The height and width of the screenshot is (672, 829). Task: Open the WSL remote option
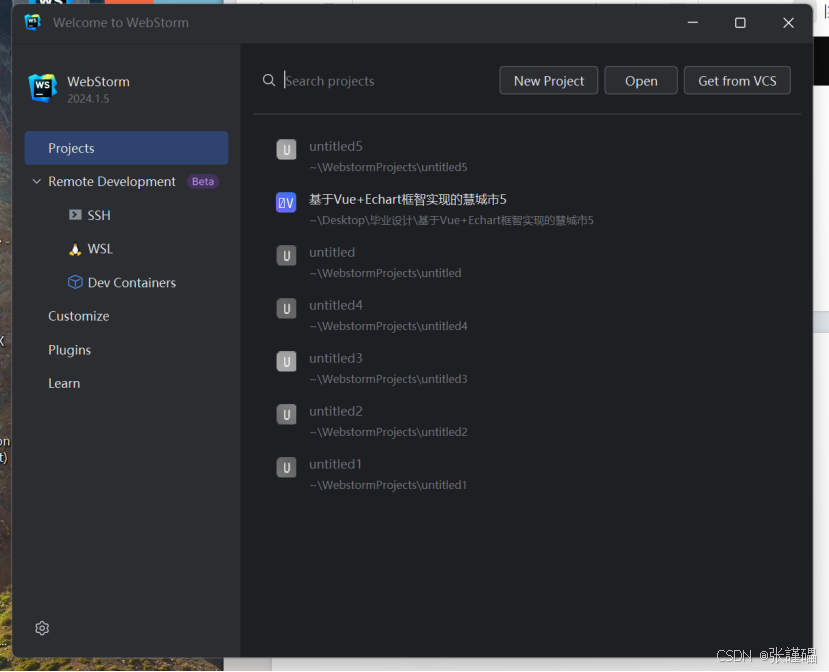coord(100,249)
